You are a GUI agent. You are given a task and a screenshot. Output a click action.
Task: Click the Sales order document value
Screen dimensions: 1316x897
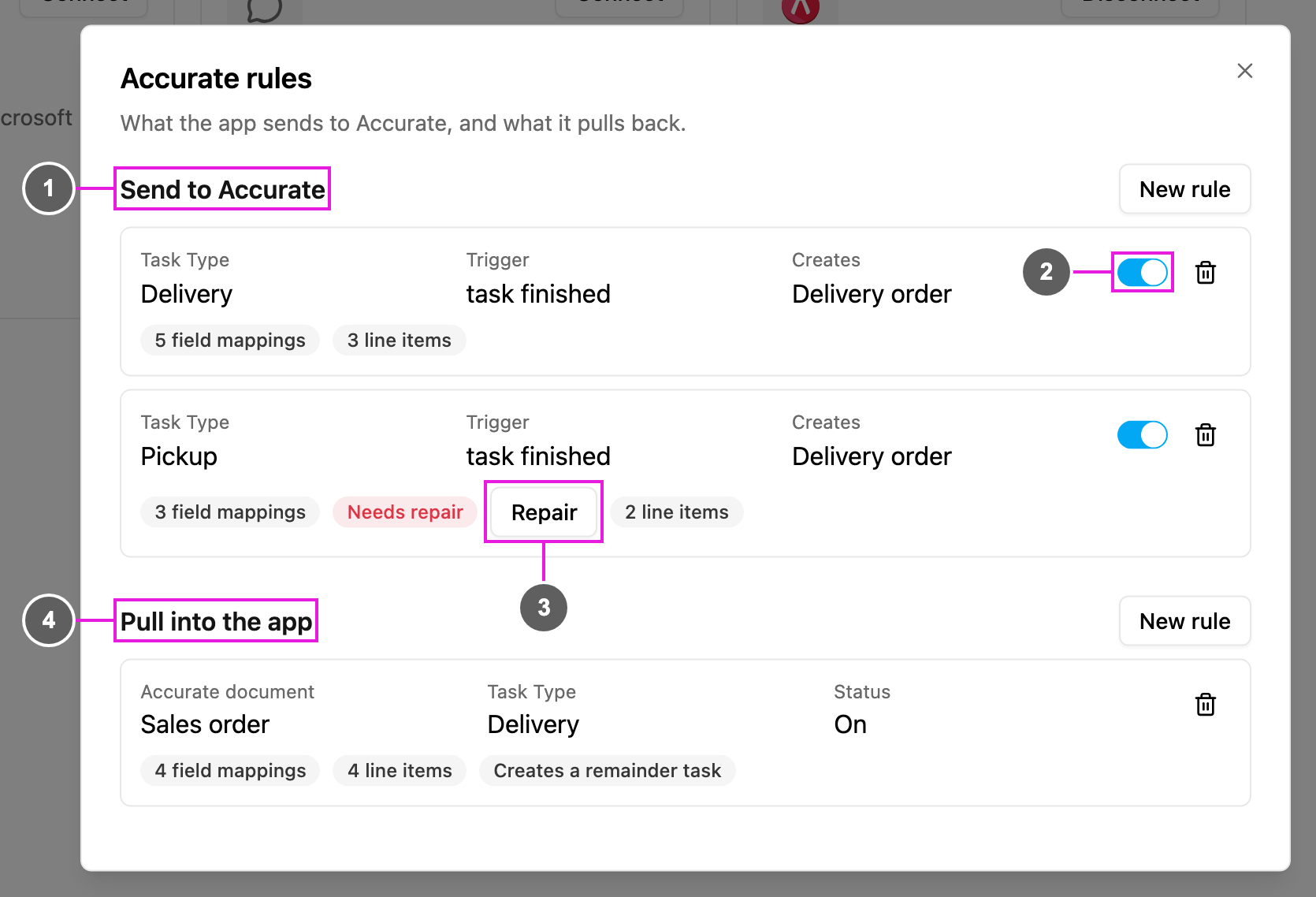[205, 724]
